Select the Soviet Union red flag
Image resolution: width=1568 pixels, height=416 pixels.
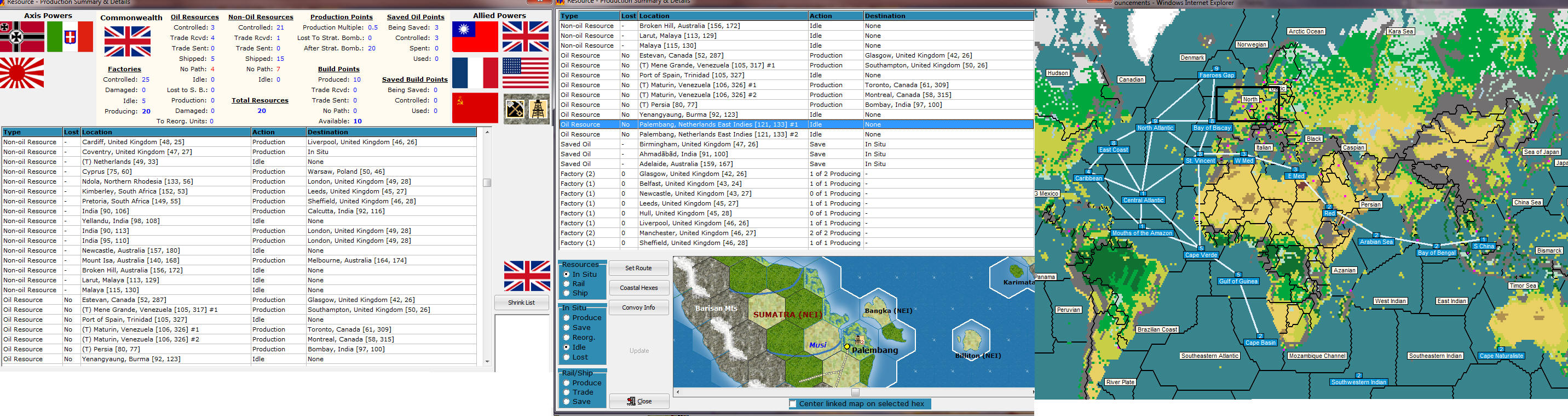tap(475, 108)
